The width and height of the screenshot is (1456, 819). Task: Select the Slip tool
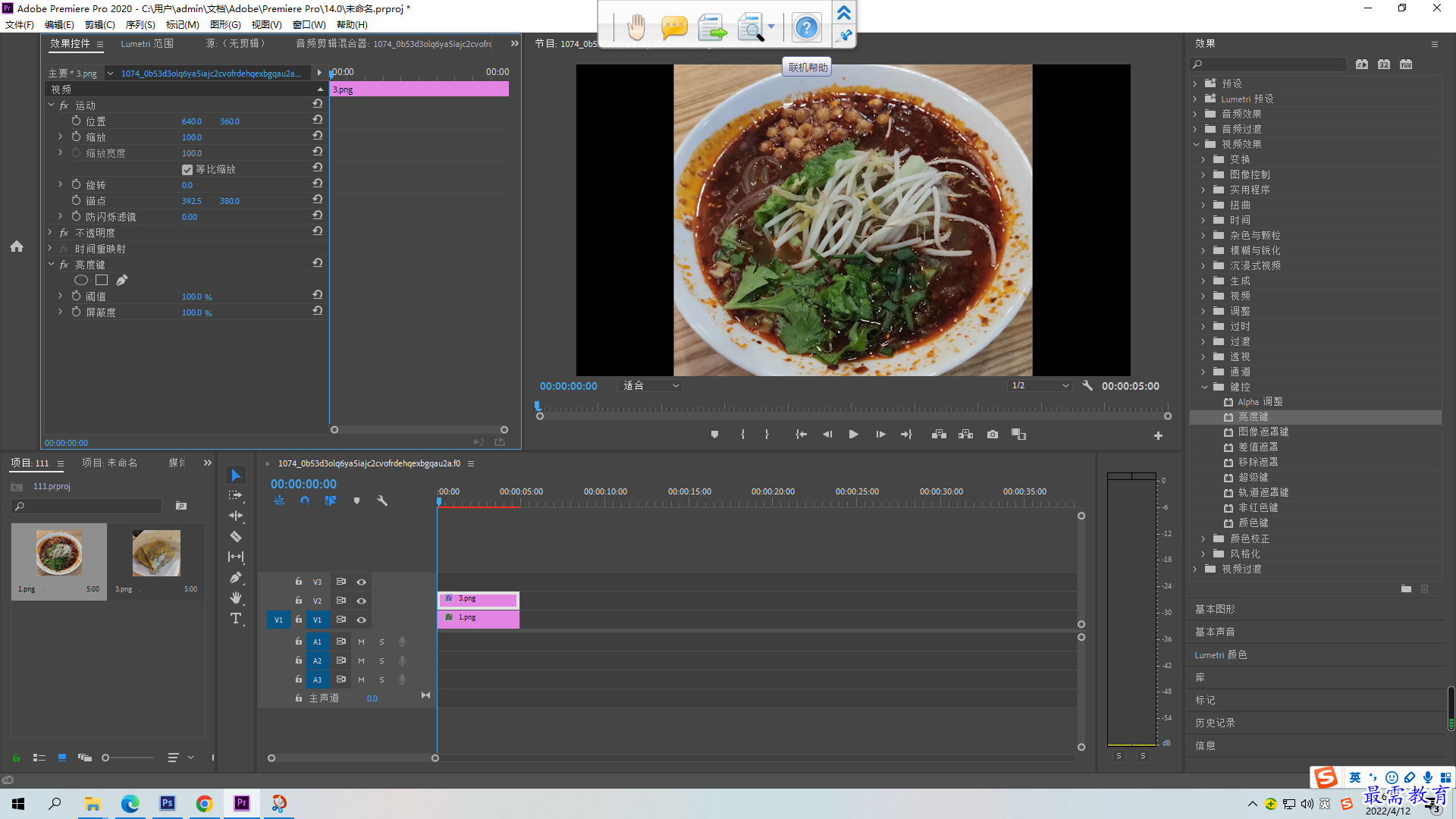[236, 557]
